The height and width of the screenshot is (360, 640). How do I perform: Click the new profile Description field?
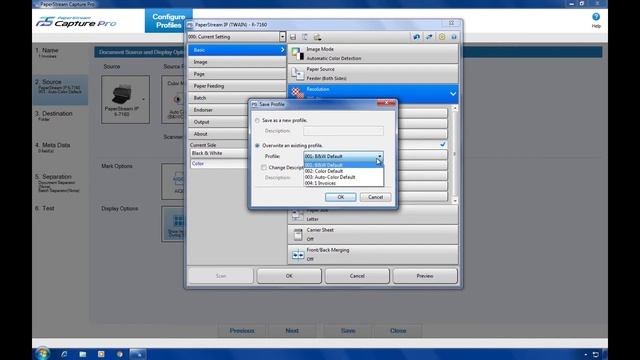tap(343, 131)
